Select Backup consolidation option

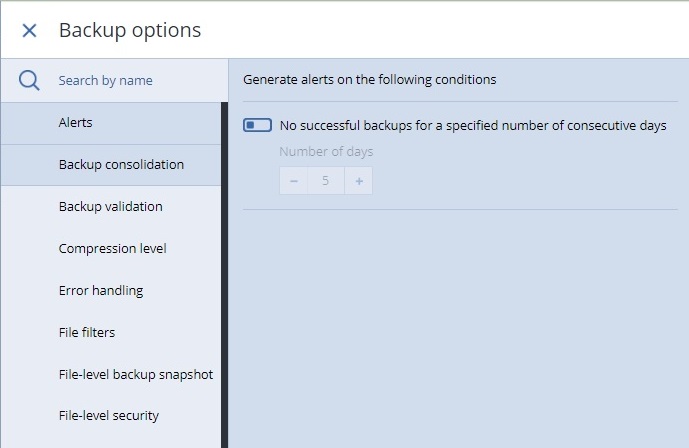111,165
